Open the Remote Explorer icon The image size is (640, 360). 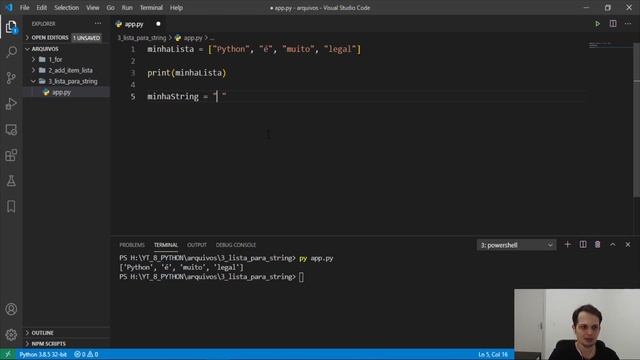(x=11, y=129)
